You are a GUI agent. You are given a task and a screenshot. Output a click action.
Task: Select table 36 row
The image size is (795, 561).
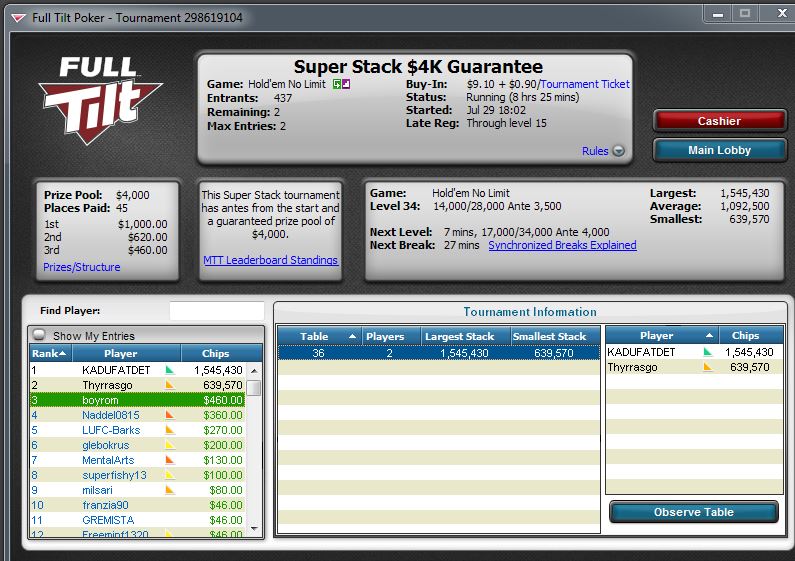pyautogui.click(x=439, y=353)
